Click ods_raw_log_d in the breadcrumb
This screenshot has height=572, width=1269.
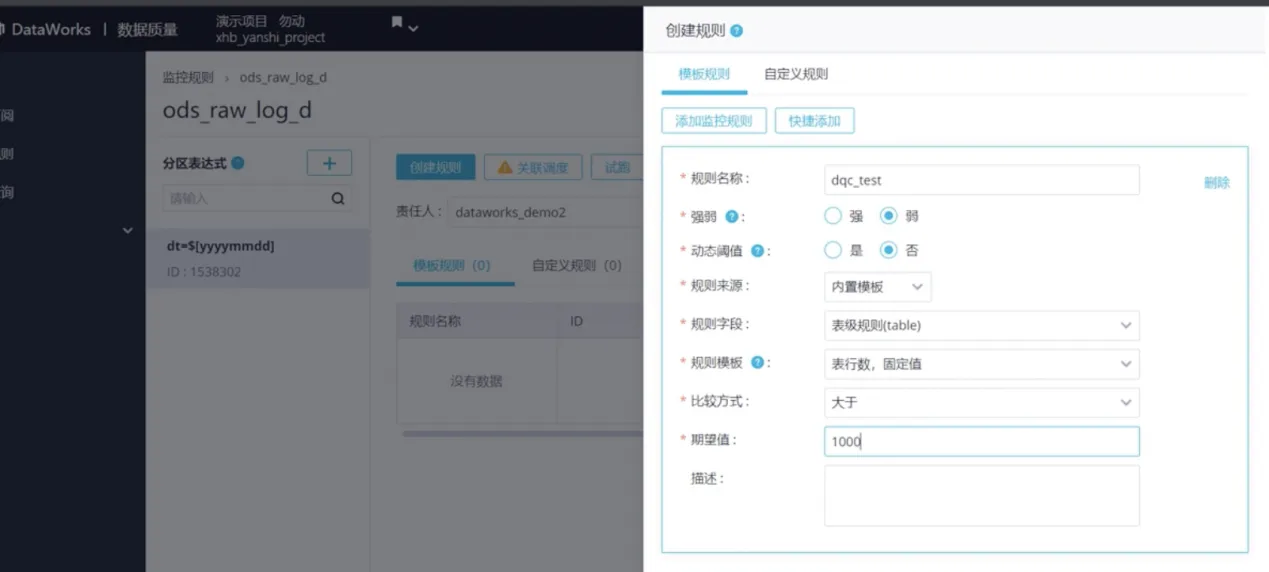coord(283,77)
